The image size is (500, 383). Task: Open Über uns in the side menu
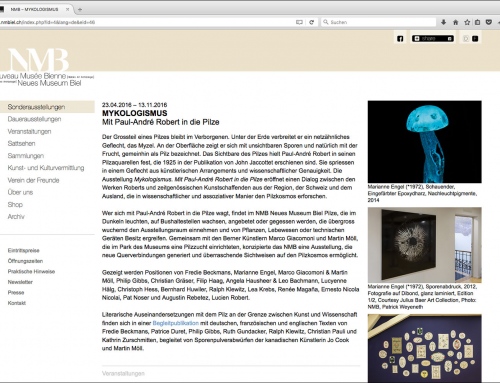tap(20, 192)
